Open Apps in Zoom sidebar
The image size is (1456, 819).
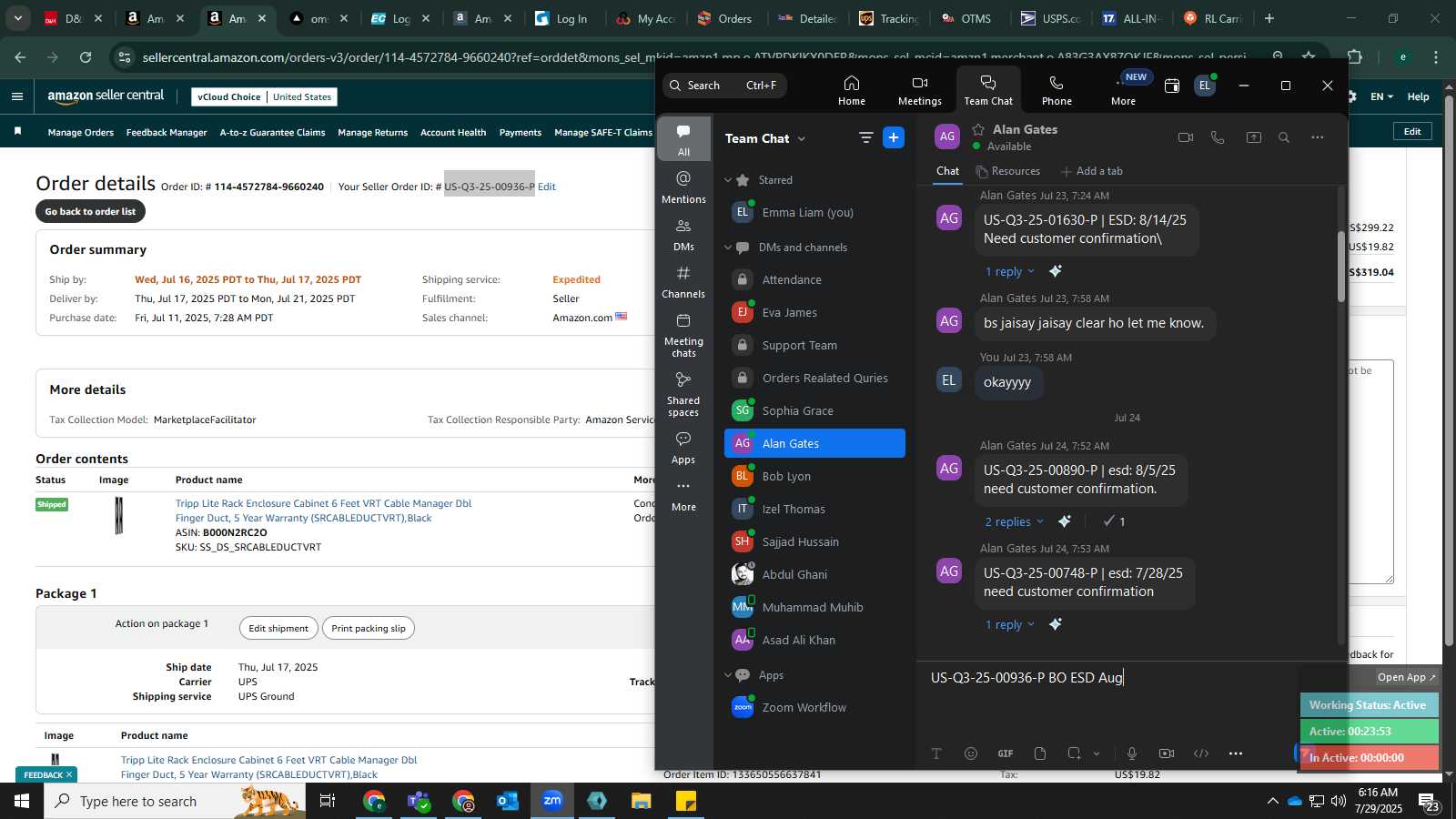click(x=683, y=449)
